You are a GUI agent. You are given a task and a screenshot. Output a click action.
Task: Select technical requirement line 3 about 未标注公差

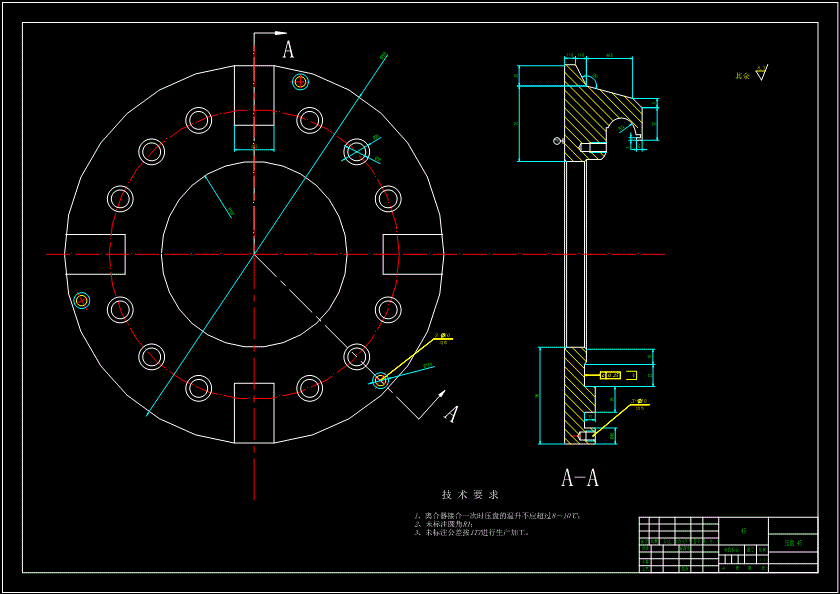(x=471, y=533)
